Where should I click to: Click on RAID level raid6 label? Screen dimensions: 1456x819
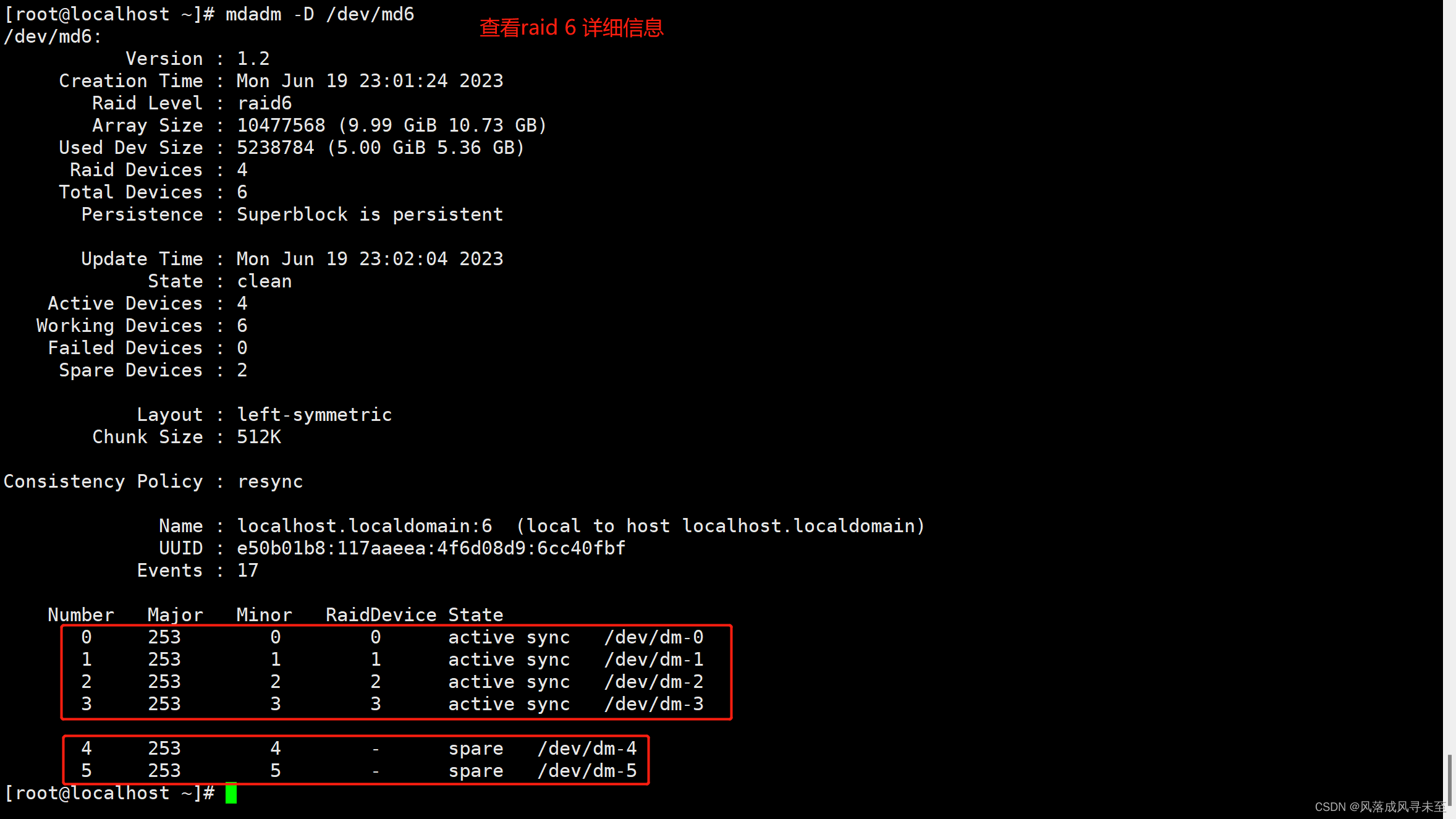click(x=264, y=103)
